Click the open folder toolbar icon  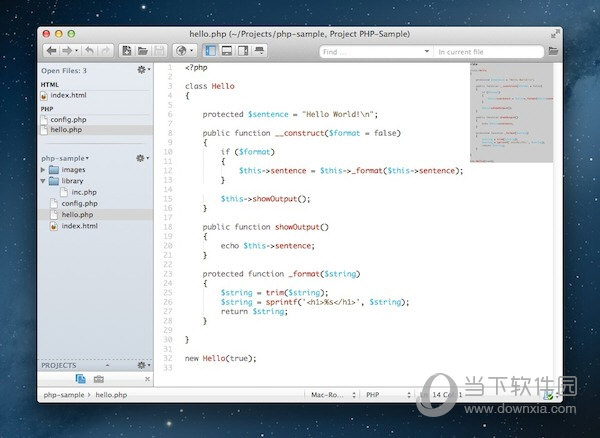pyautogui.click(x=143, y=50)
